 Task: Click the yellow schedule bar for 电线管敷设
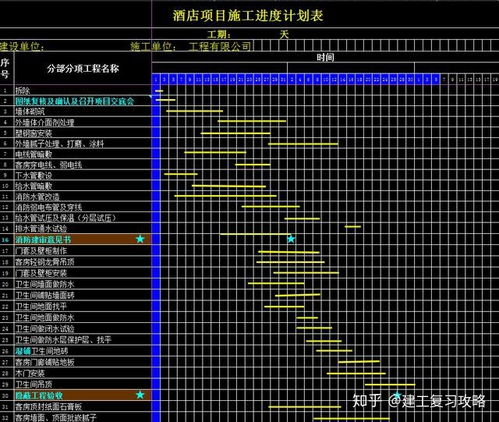(x=215, y=152)
